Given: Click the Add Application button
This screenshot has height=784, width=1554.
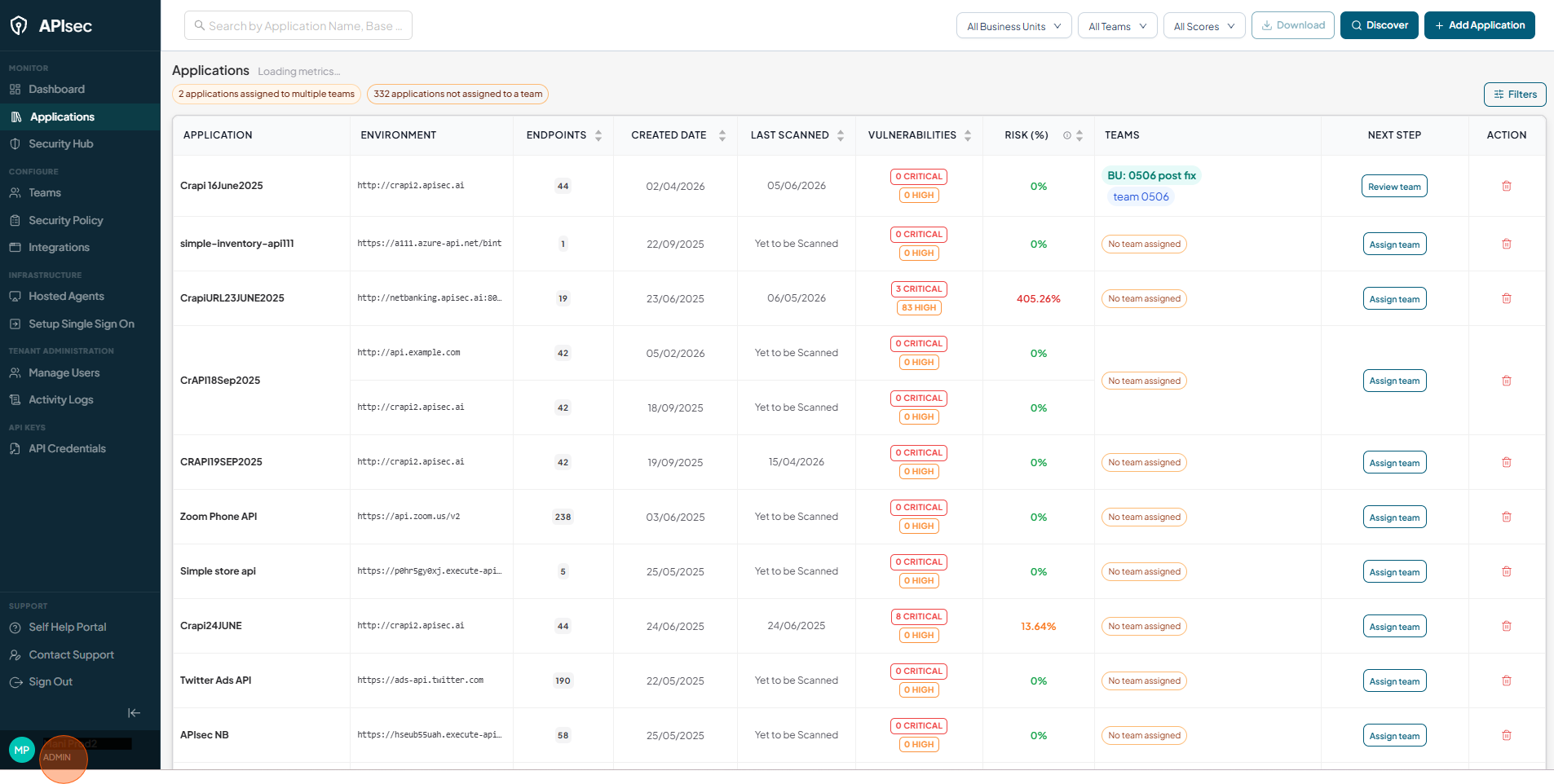Looking at the screenshot, I should pos(1479,25).
